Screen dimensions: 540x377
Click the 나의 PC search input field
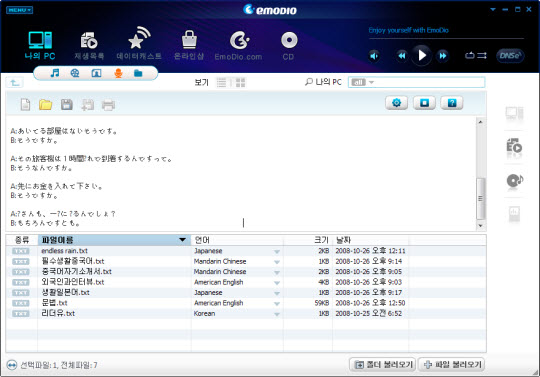click(x=417, y=82)
